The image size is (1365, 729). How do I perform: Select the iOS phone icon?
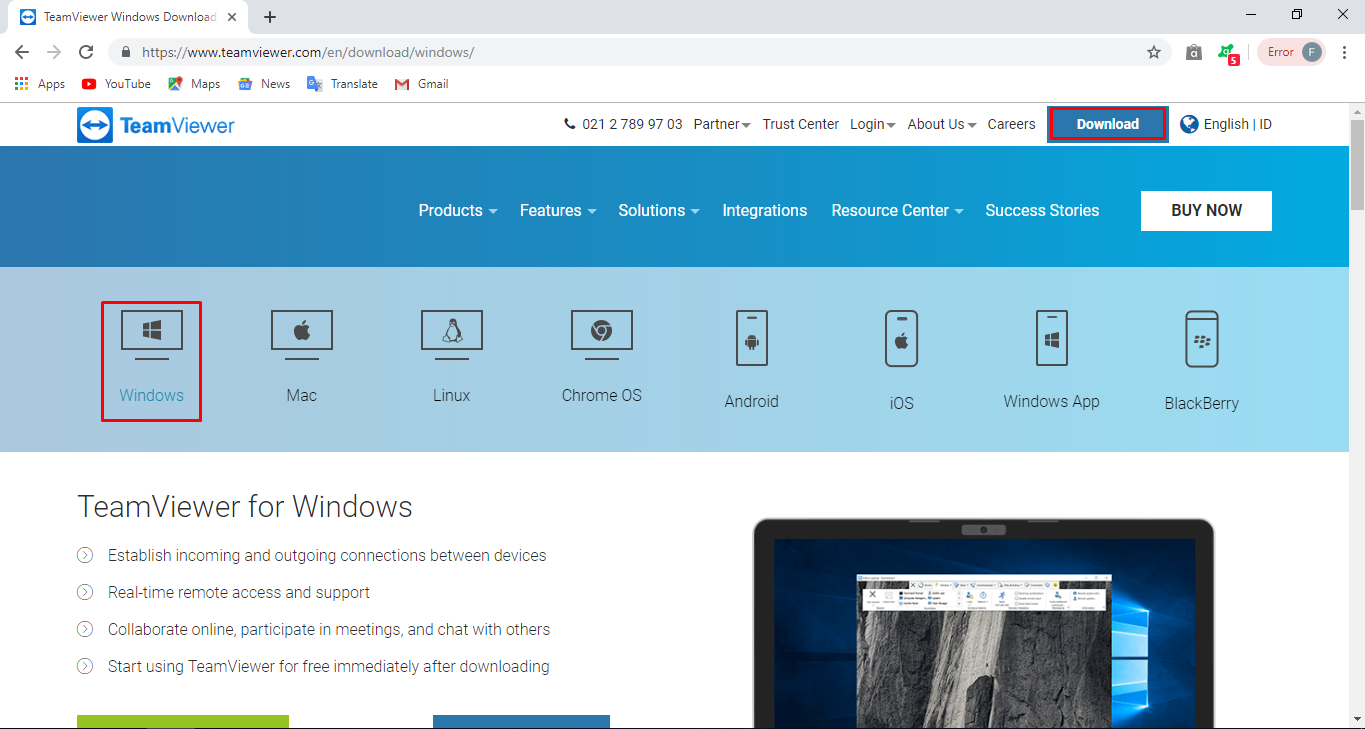pos(902,338)
